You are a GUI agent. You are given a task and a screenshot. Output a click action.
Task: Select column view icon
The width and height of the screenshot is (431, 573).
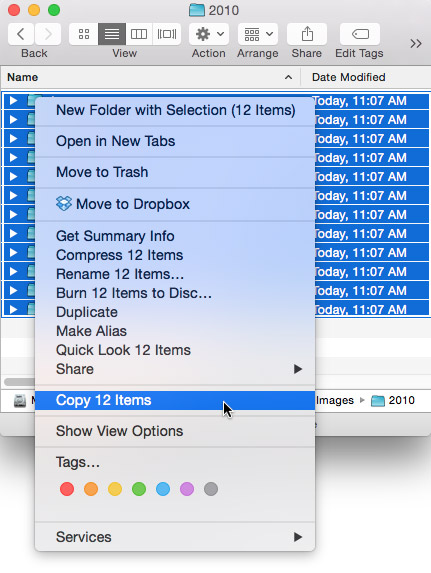[x=139, y=34]
